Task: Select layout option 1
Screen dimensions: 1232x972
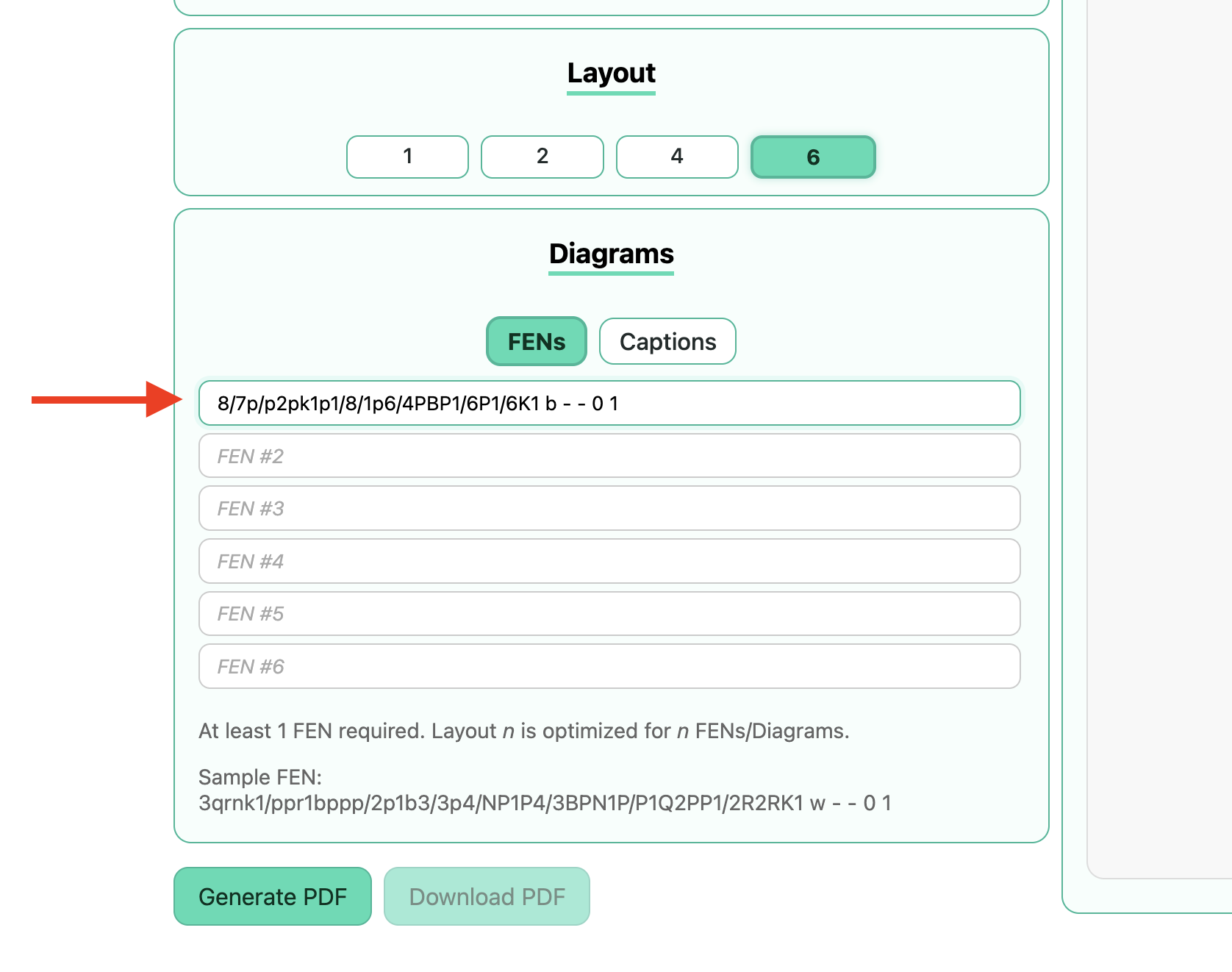Action: 407,157
